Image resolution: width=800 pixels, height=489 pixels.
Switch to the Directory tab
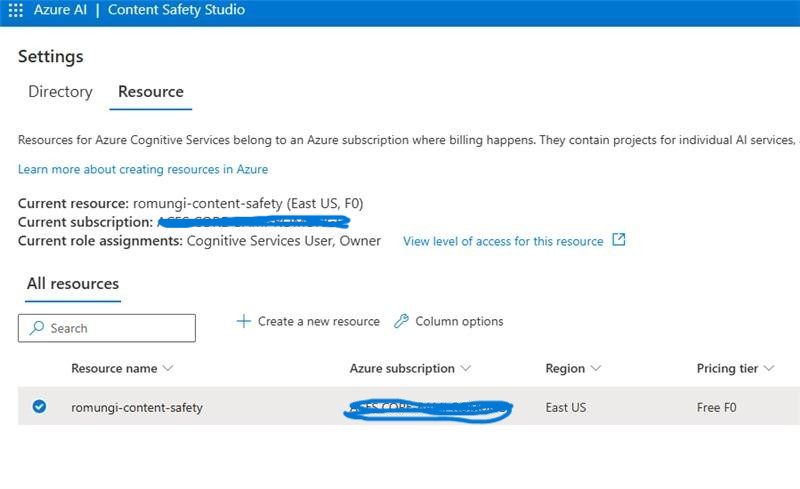[60, 92]
